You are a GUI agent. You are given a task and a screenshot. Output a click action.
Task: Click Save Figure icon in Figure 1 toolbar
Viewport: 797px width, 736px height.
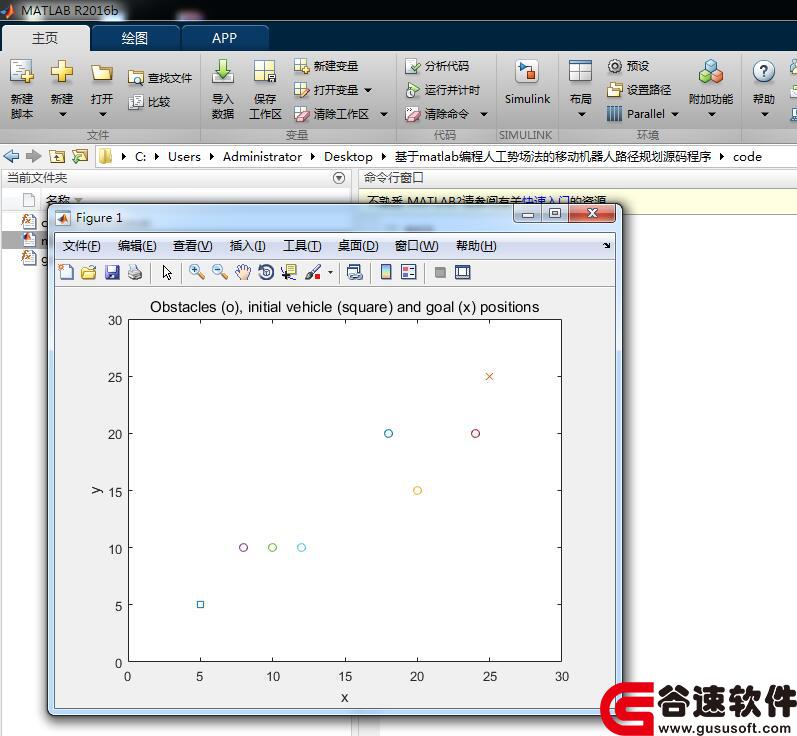[112, 272]
